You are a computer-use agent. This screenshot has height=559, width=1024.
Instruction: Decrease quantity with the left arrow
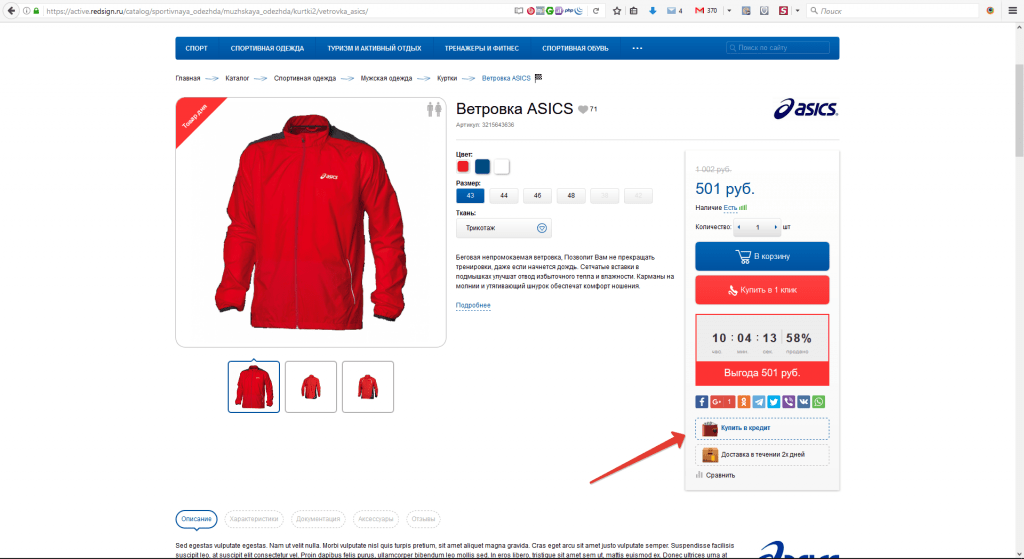[x=739, y=227]
